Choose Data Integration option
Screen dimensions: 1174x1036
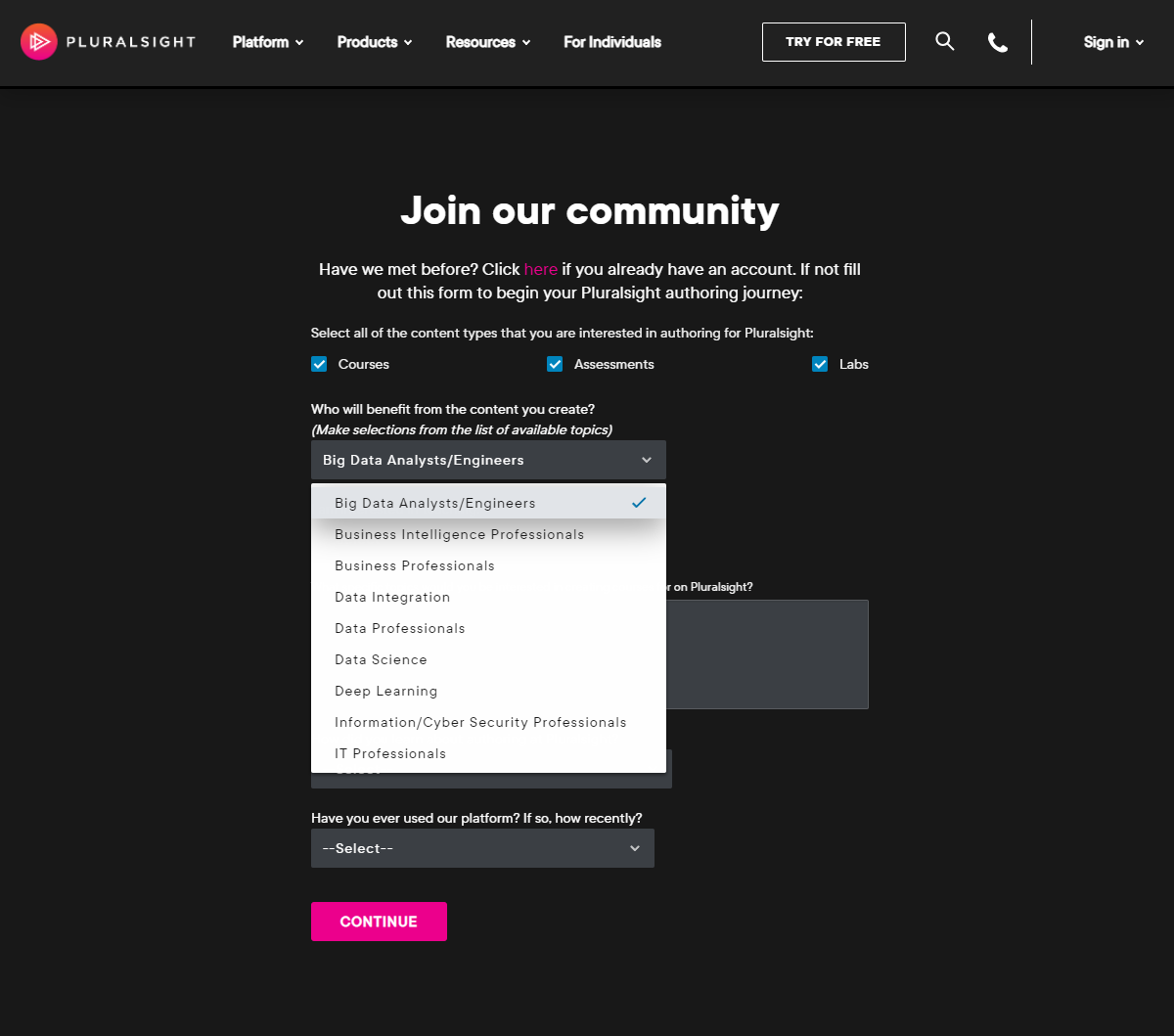point(488,597)
